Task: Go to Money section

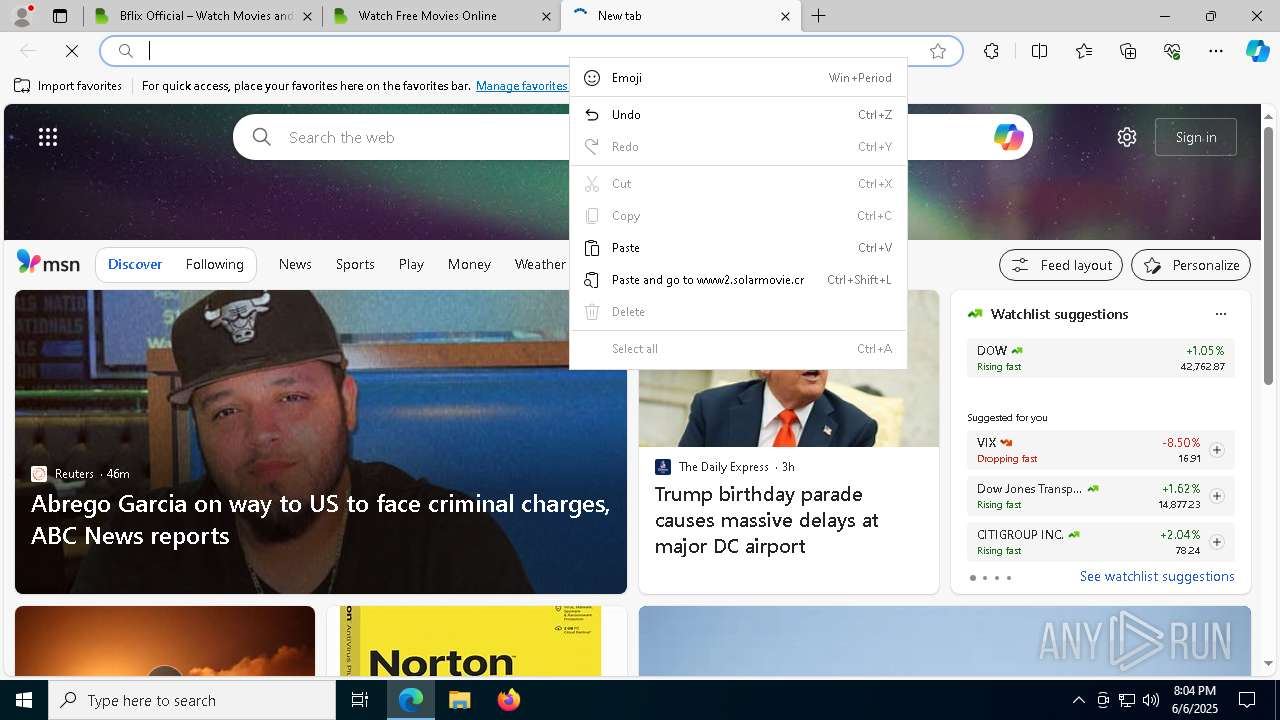Action: tap(469, 265)
